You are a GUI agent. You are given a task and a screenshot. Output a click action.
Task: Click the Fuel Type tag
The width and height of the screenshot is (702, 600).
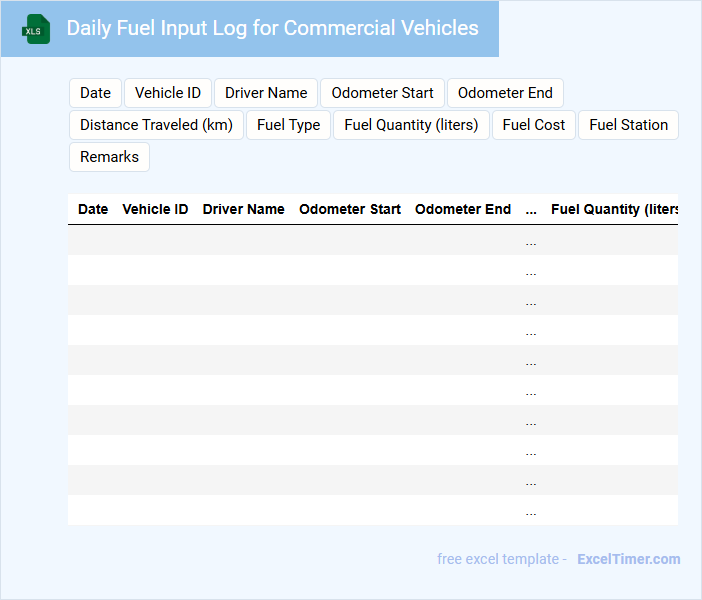[288, 125]
